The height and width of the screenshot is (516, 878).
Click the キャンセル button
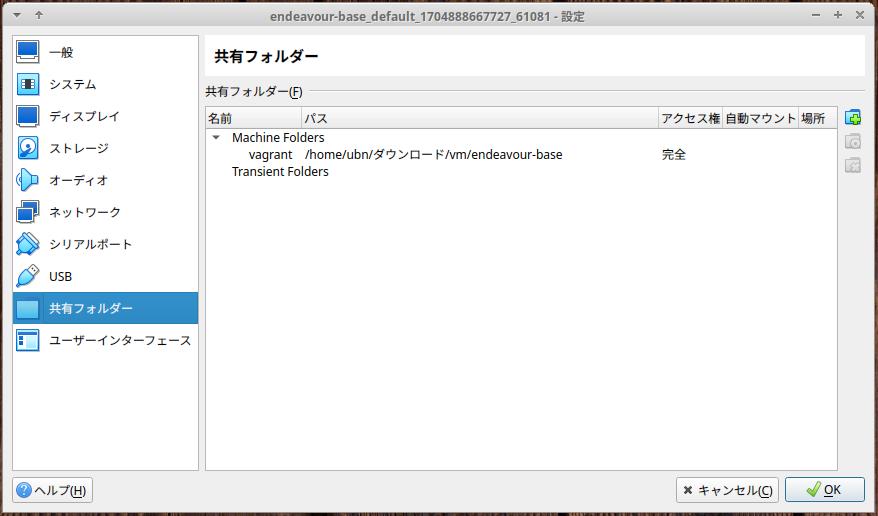click(727, 490)
